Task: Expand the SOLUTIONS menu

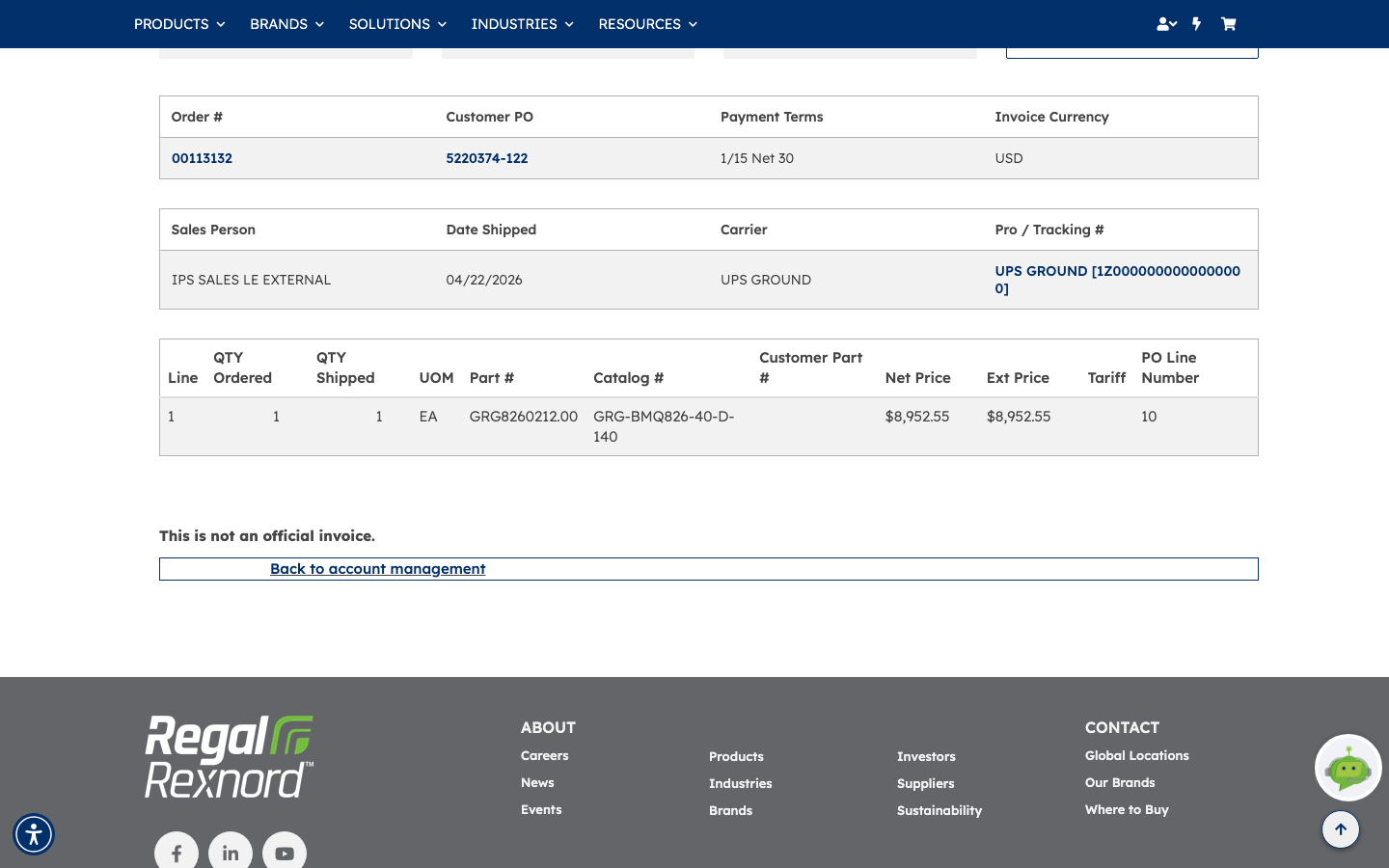Action: pyautogui.click(x=397, y=24)
